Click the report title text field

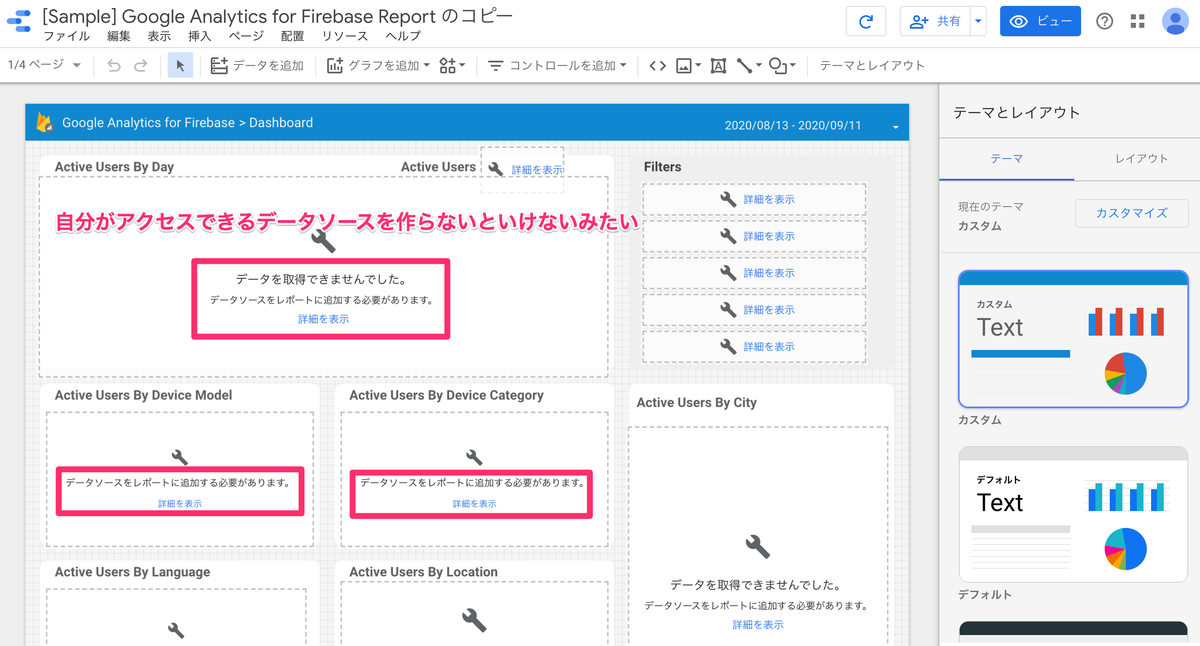(277, 16)
